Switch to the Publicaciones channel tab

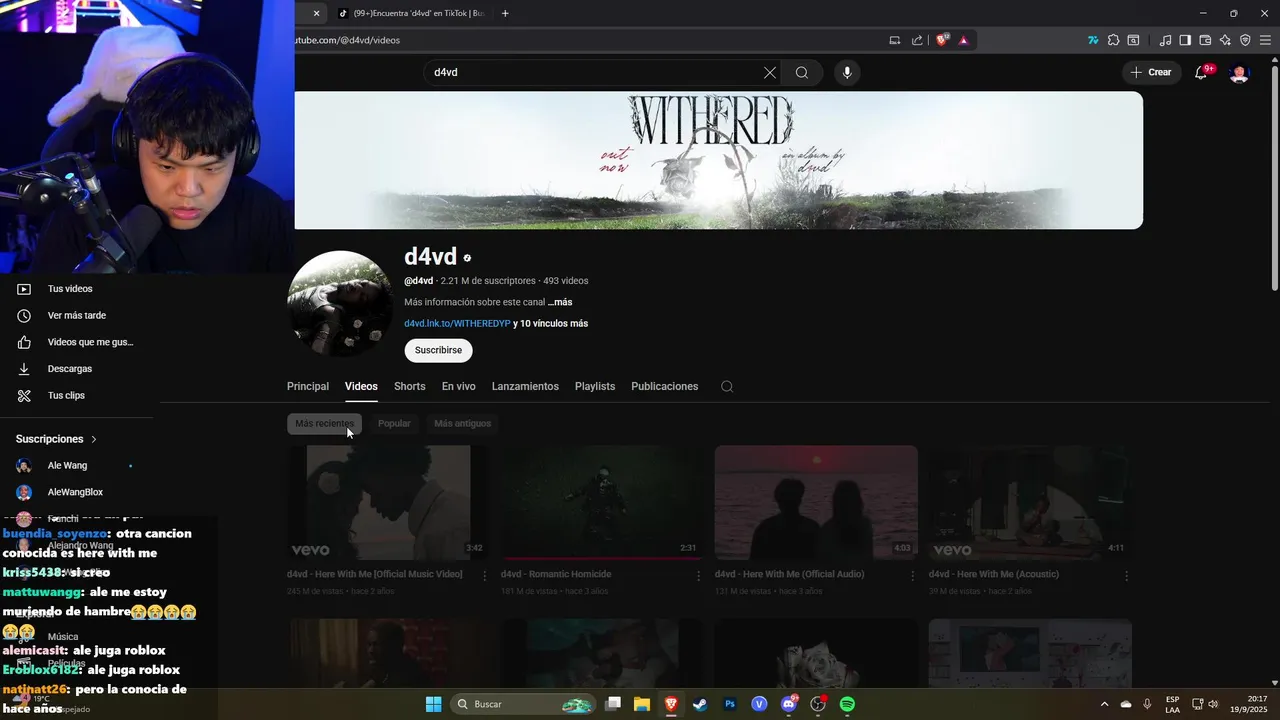click(x=665, y=386)
